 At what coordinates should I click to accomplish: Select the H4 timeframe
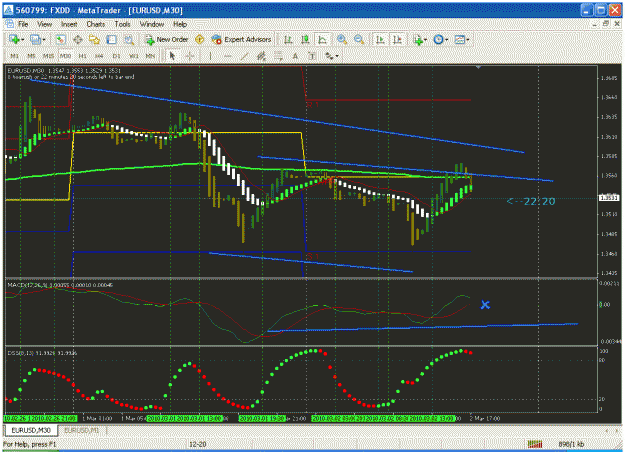pyautogui.click(x=99, y=56)
